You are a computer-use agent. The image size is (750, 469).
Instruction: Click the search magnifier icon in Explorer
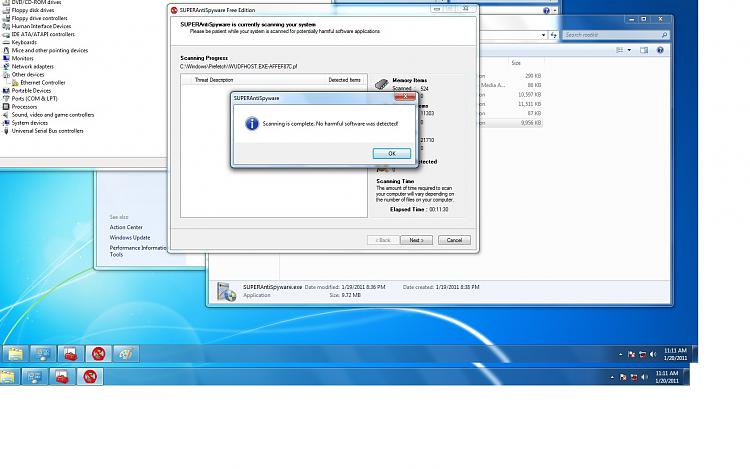tap(664, 35)
